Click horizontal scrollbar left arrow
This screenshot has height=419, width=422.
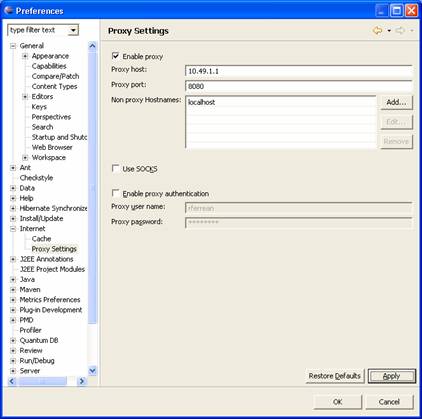pyautogui.click(x=12, y=381)
